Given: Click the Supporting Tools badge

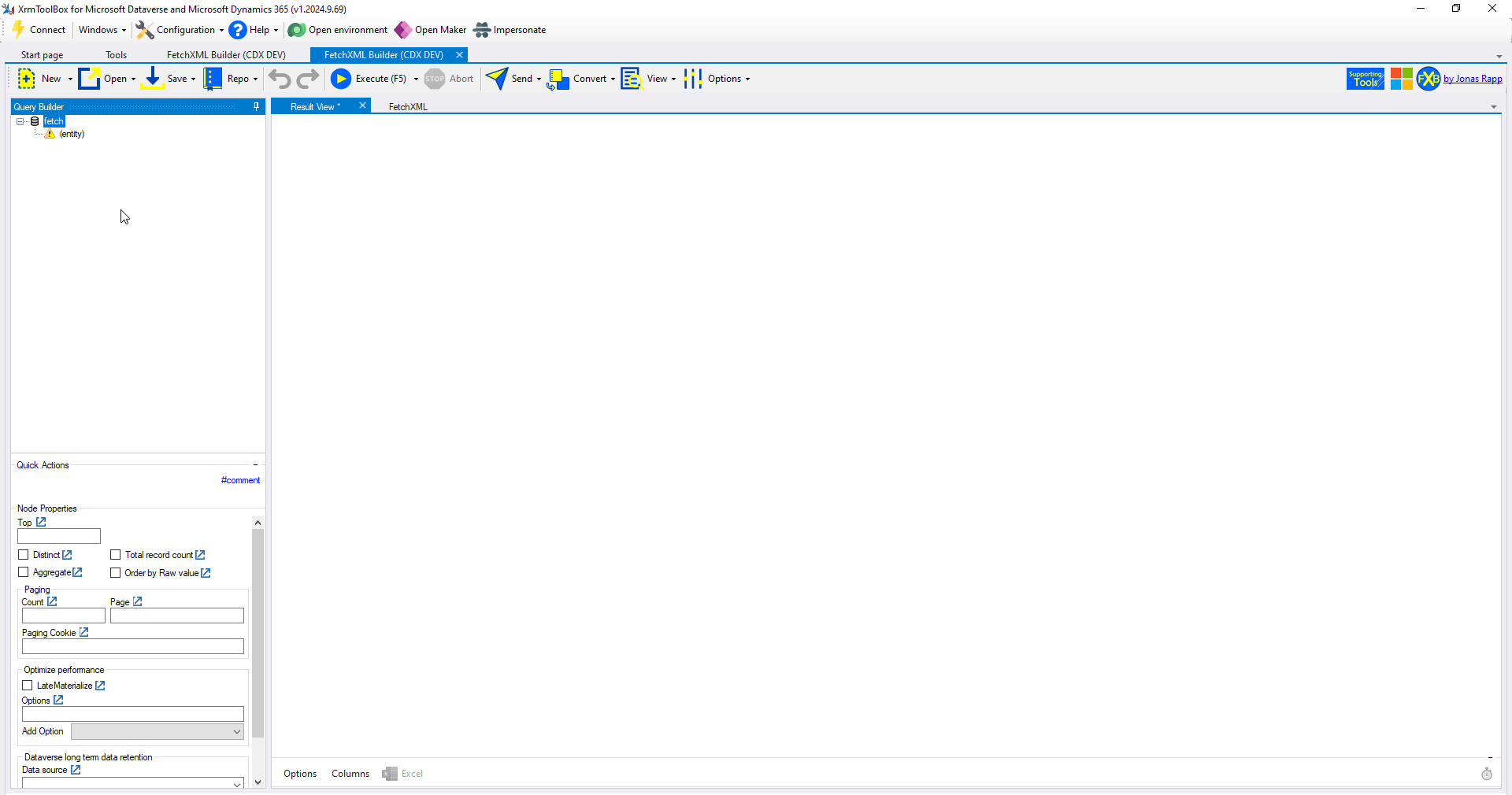Looking at the screenshot, I should pyautogui.click(x=1366, y=79).
